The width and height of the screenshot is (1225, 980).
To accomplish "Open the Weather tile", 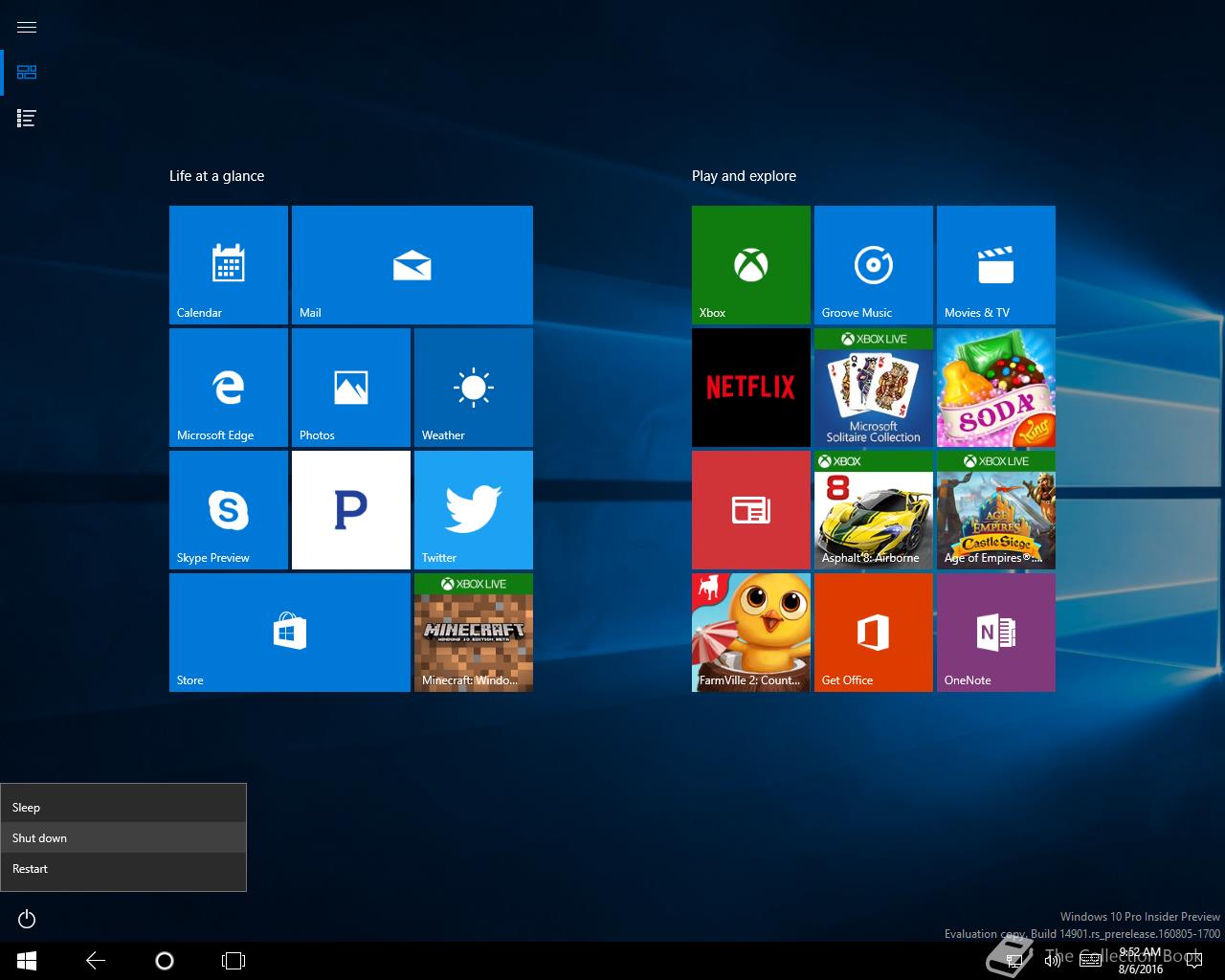I will [474, 388].
